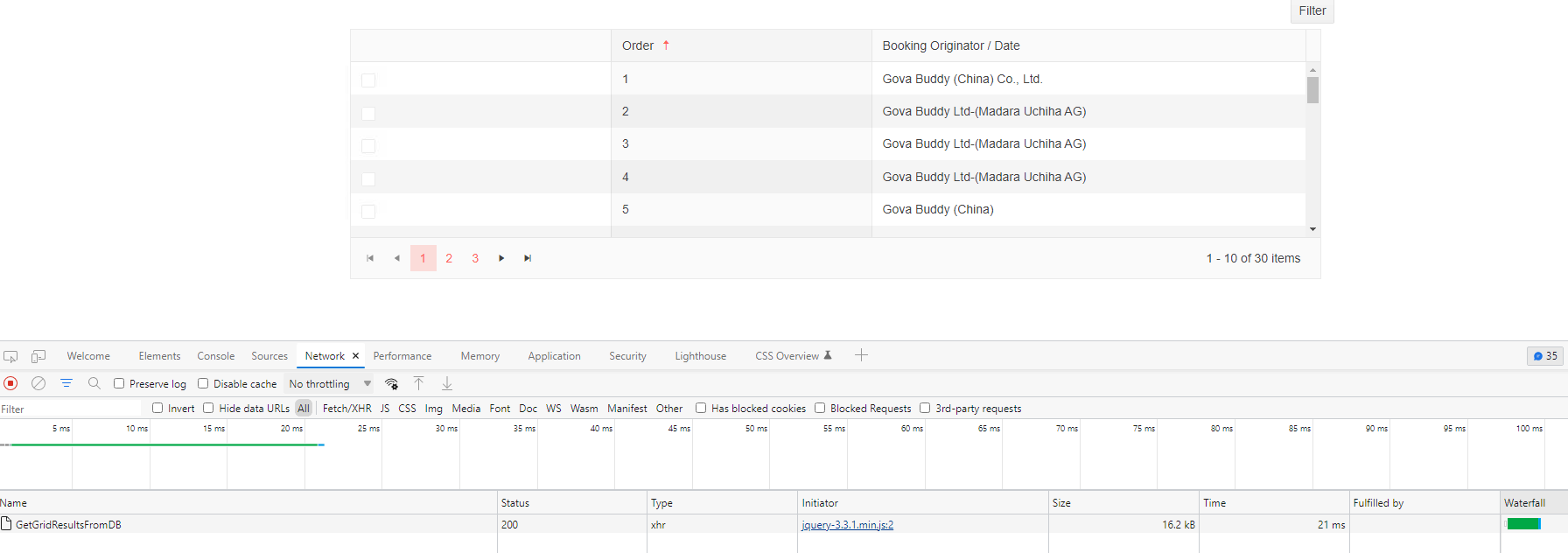Clear the network log
This screenshot has height=553, width=1568.
click(38, 383)
